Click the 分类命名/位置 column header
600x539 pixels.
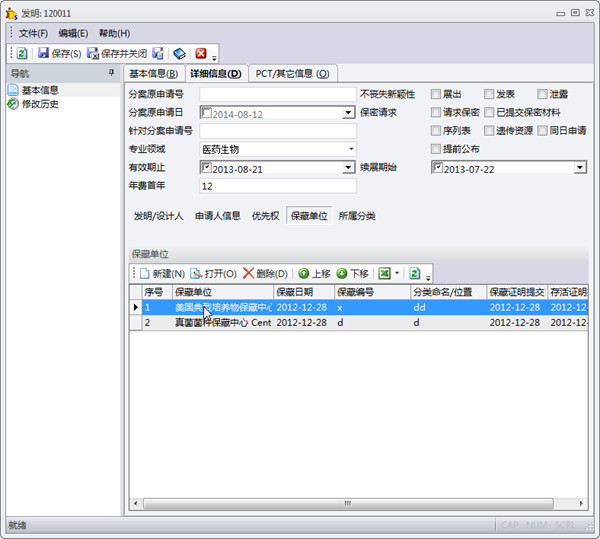[448, 292]
